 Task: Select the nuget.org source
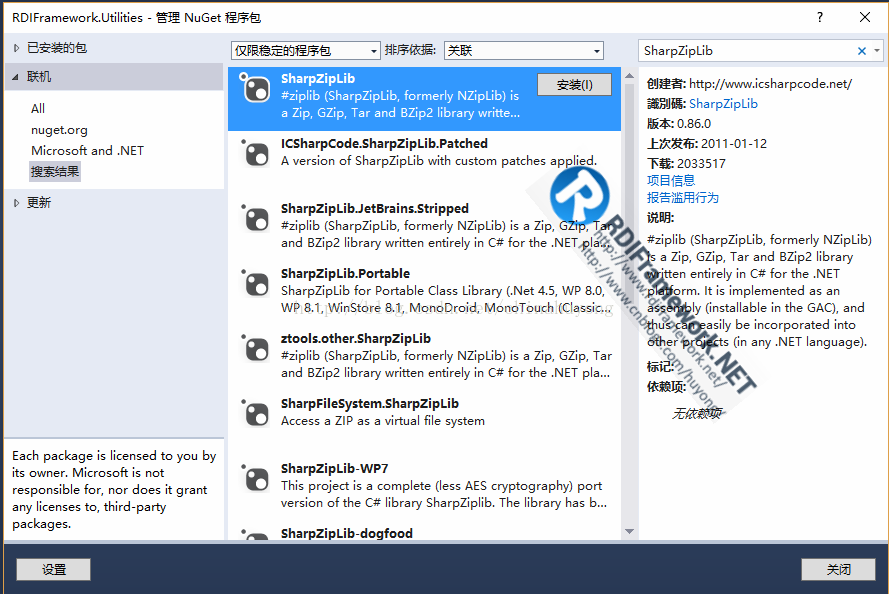(x=60, y=130)
